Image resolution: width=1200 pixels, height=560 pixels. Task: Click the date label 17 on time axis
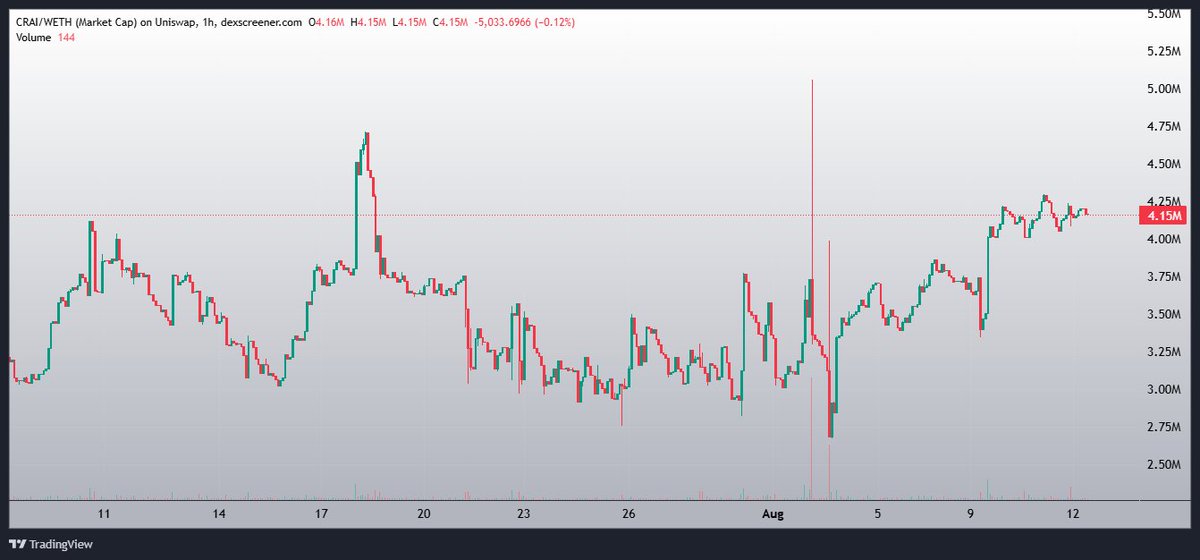(322, 514)
